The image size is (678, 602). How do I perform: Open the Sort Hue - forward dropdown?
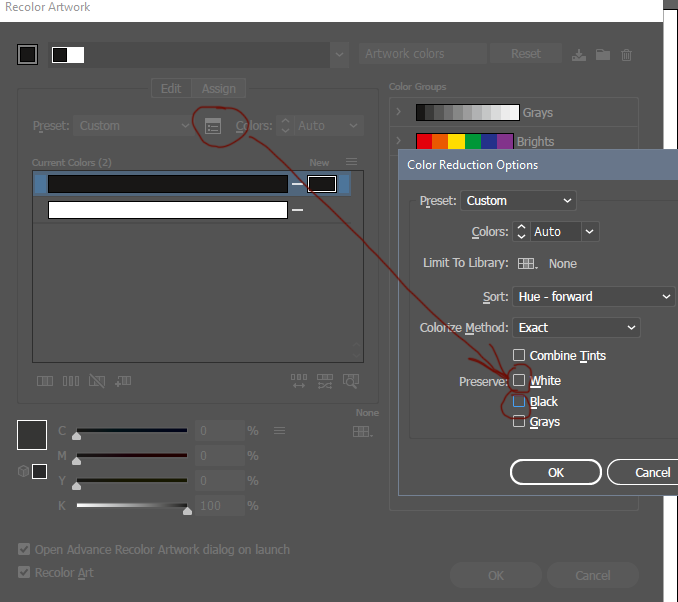[593, 297]
